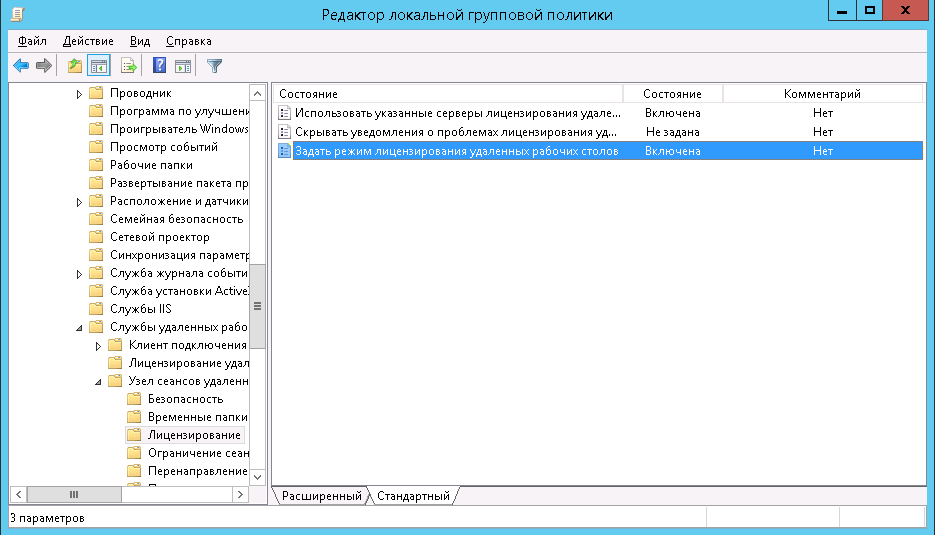The image size is (935, 535).
Task: Expand the Клиент подключения node
Action: click(98, 345)
